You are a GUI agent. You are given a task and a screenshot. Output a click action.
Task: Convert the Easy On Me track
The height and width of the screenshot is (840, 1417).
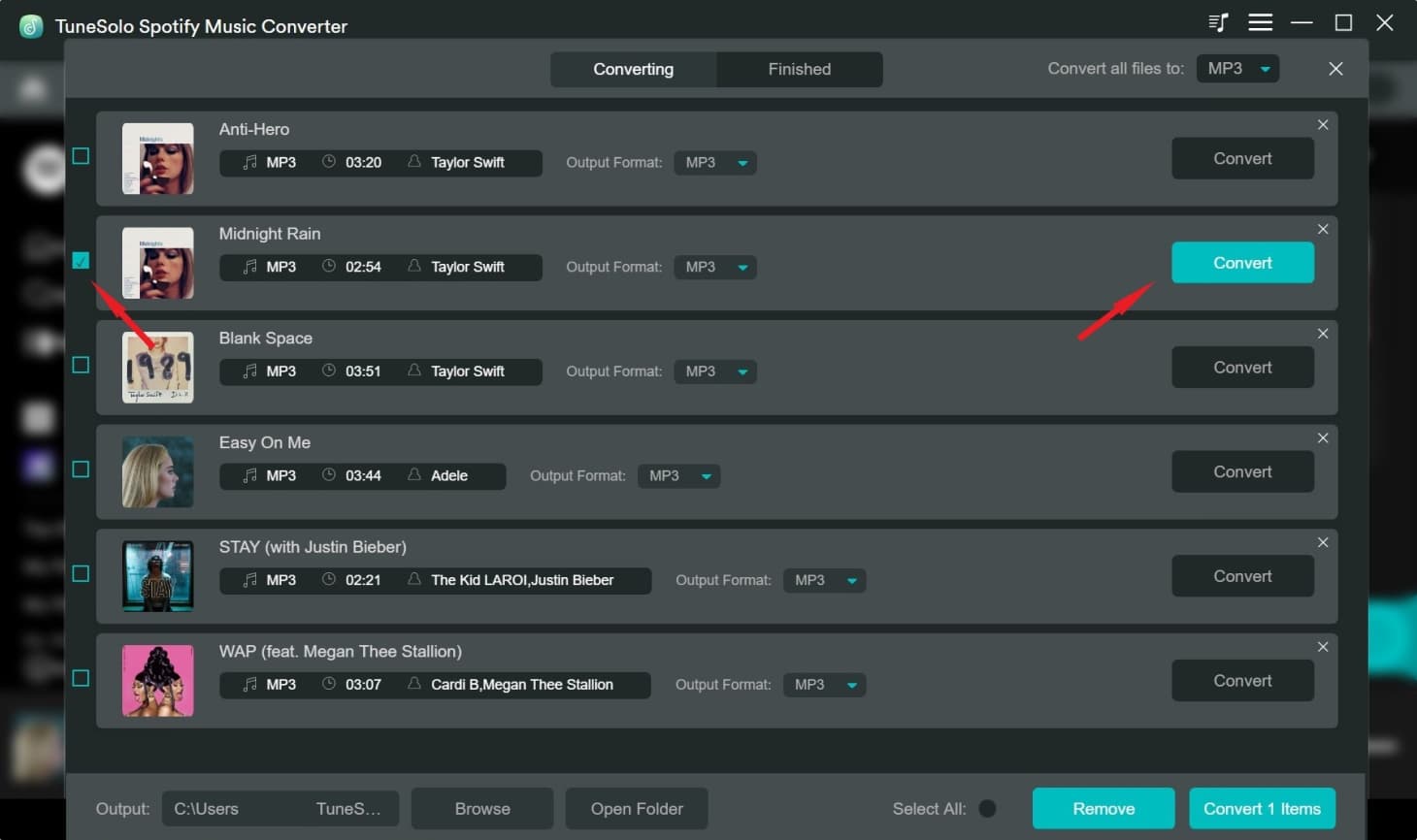click(x=1242, y=471)
